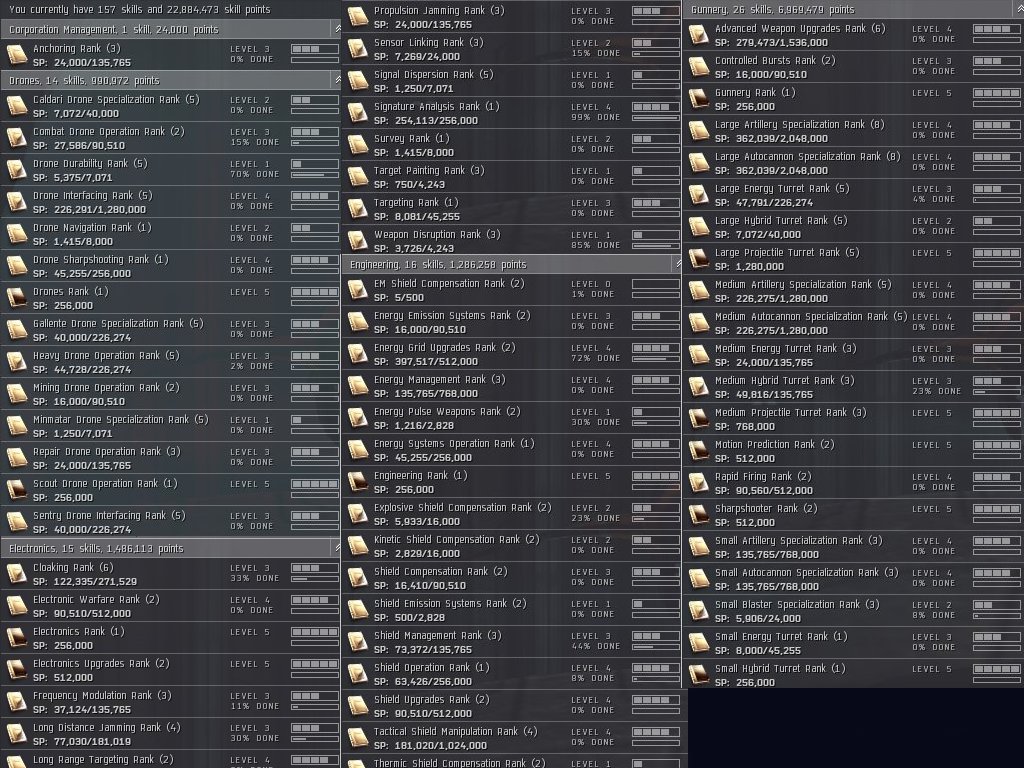The image size is (1024, 768).
Task: Select Gallente Drone Specialization Rank (5)
Action: pos(170,330)
